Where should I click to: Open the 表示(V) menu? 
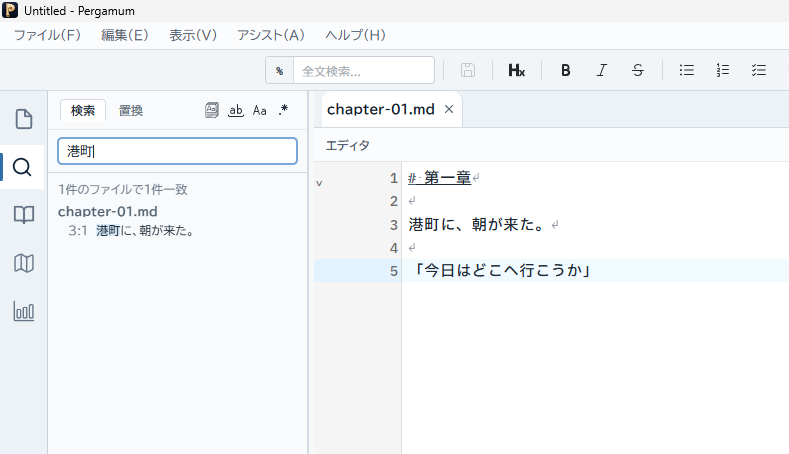coord(193,35)
